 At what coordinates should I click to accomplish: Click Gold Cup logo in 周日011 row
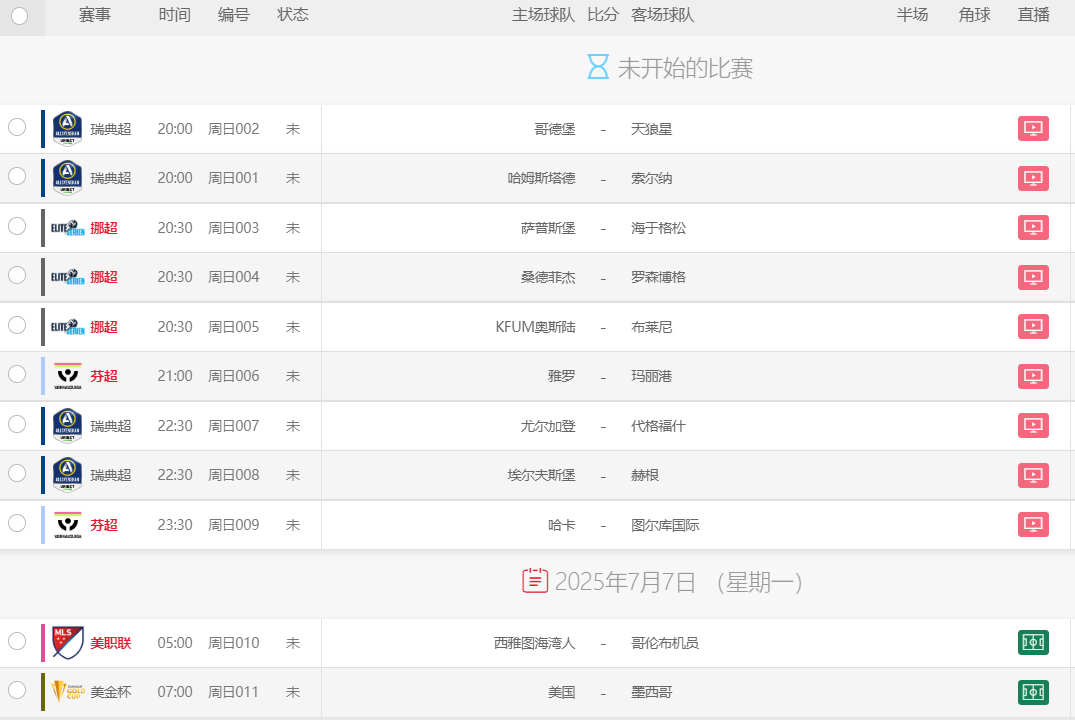tap(68, 691)
